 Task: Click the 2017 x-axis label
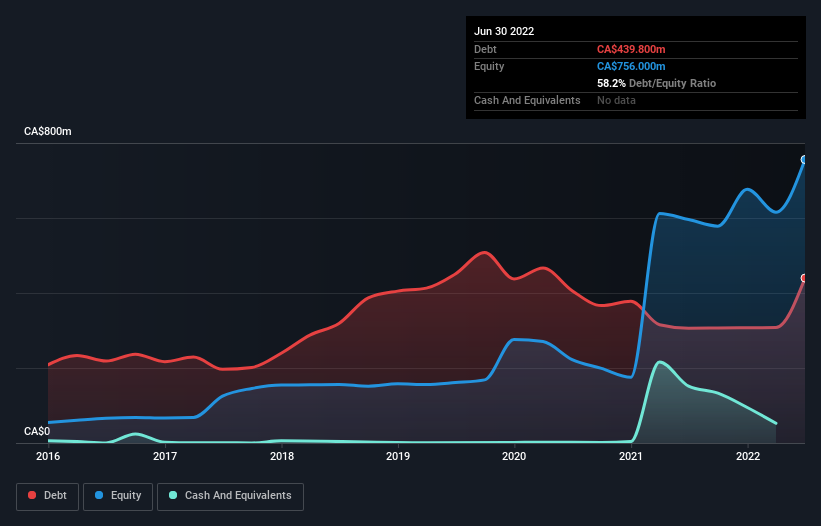pos(165,456)
